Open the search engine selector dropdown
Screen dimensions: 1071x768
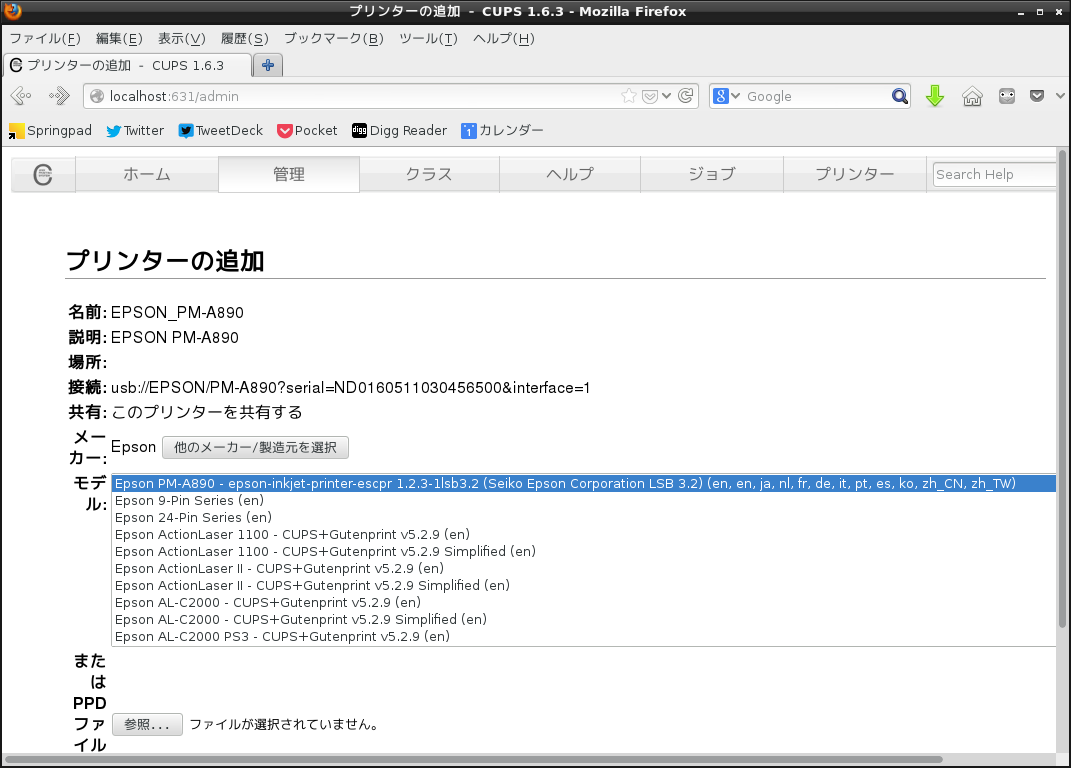[x=726, y=96]
